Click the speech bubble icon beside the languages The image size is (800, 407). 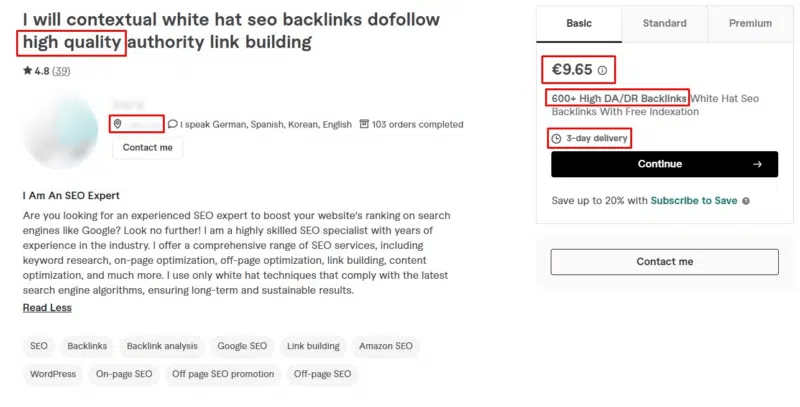(173, 124)
